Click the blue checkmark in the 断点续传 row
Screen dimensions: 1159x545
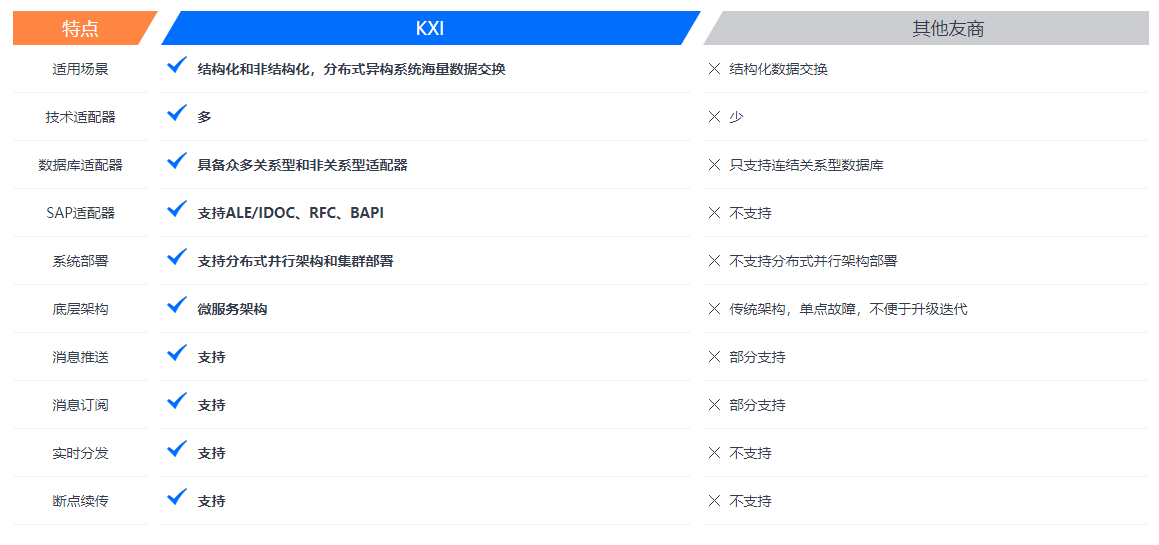pos(177,498)
